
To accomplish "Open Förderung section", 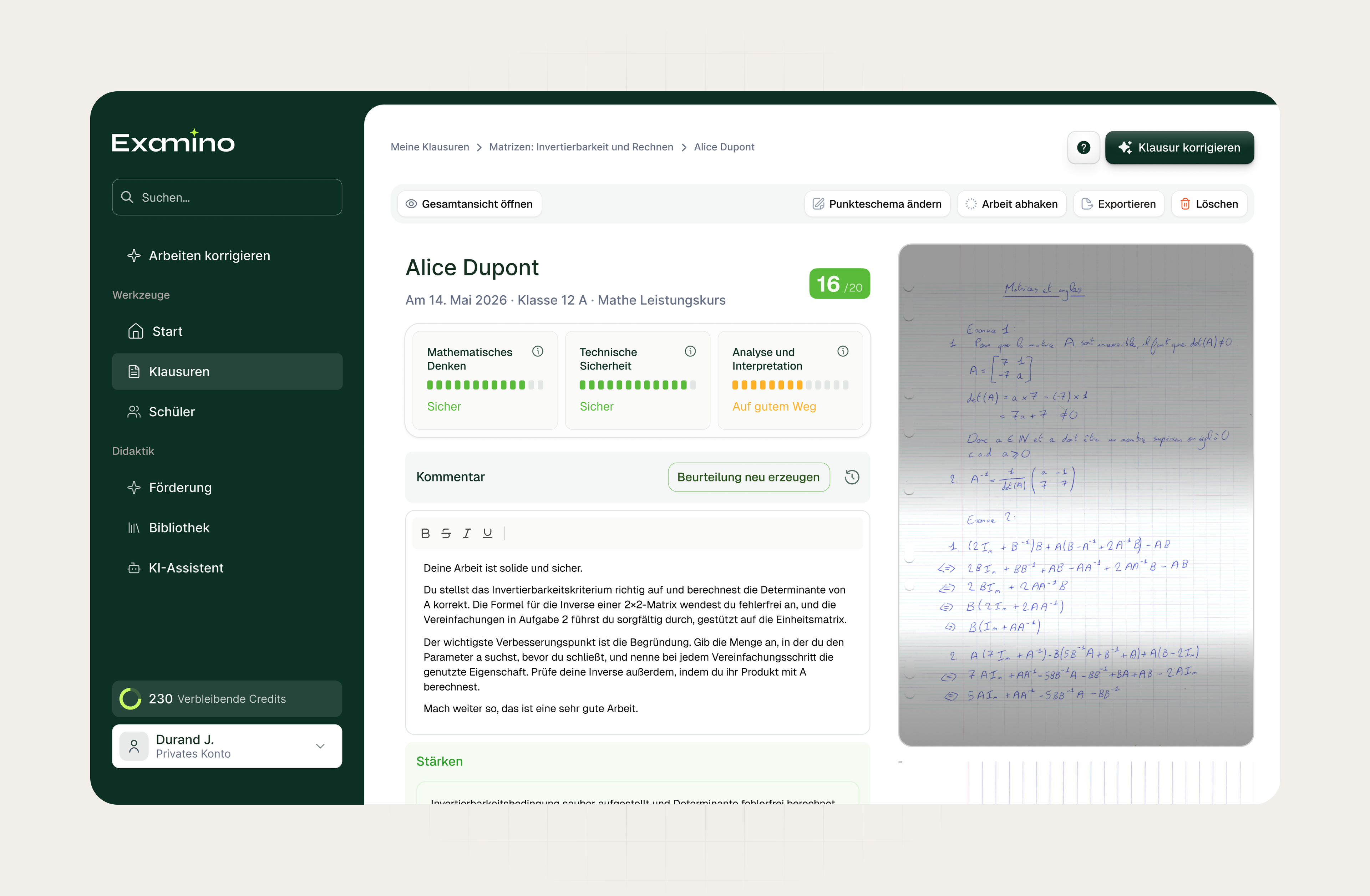I will [x=227, y=488].
